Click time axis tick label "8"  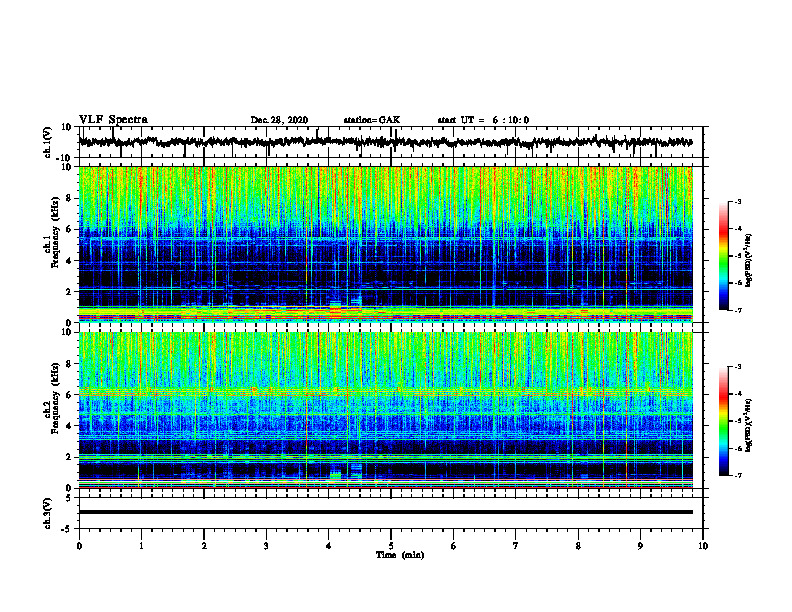(578, 546)
